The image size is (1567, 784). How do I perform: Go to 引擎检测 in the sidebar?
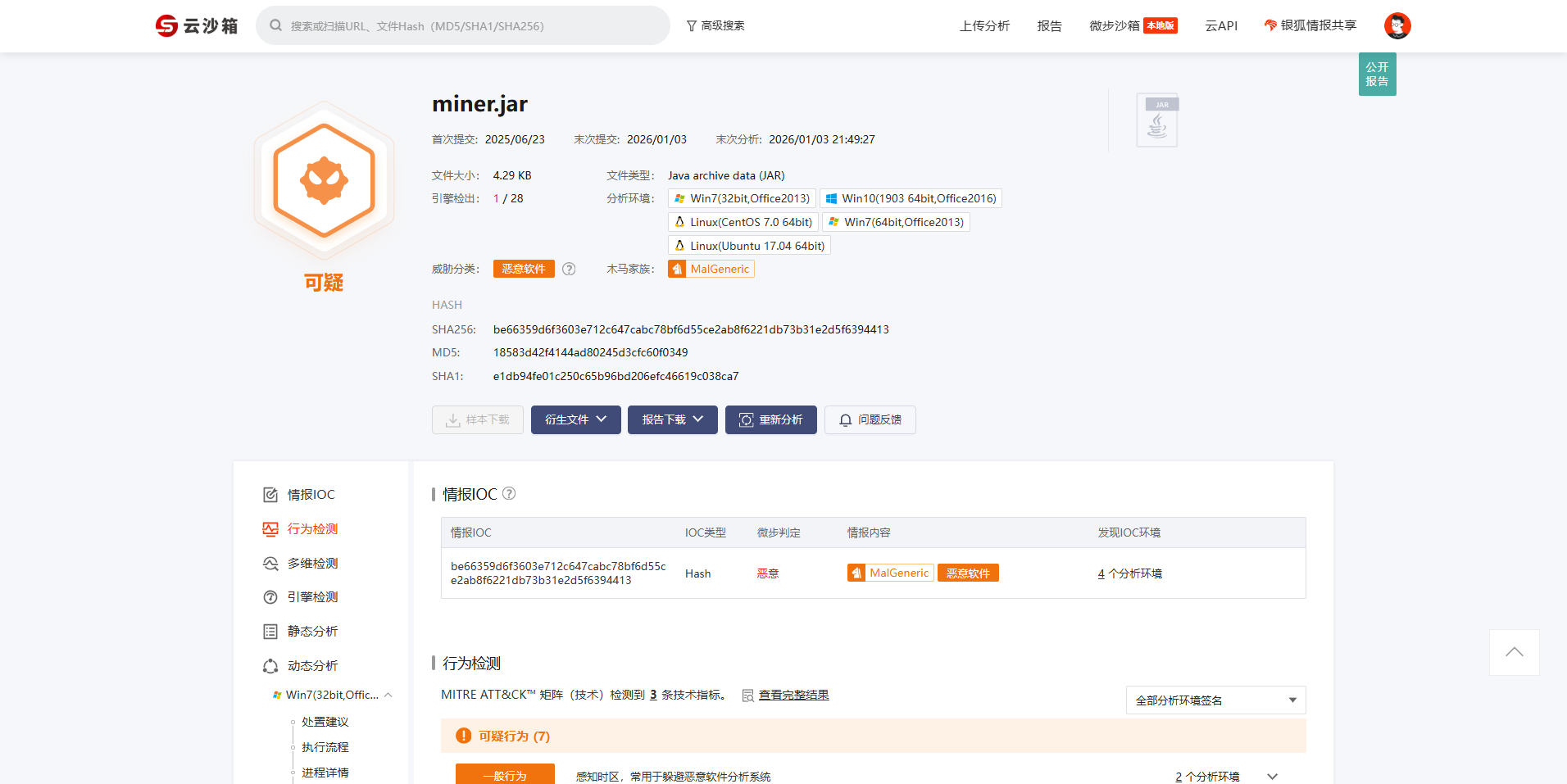tap(312, 597)
